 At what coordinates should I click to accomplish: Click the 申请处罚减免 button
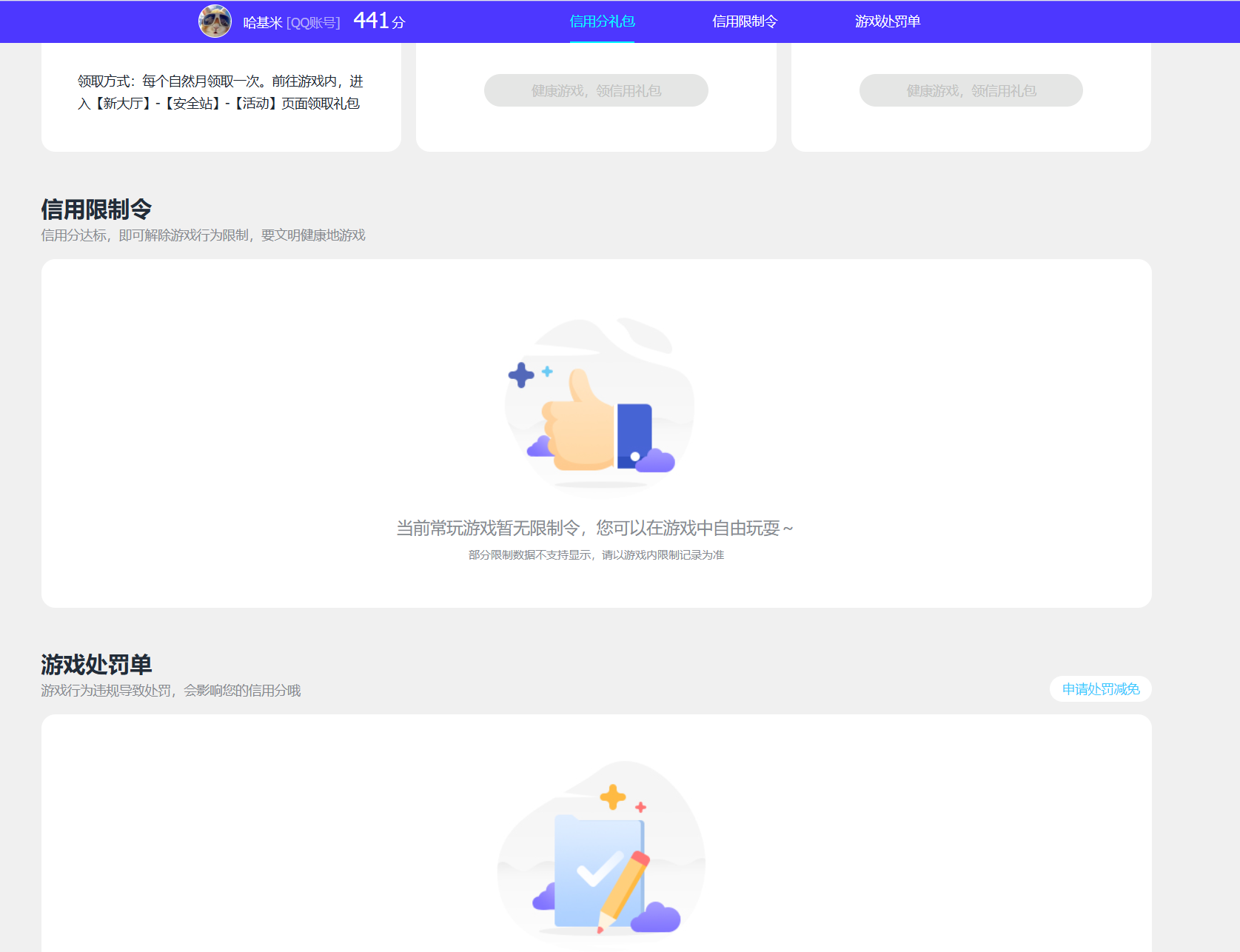click(x=1101, y=689)
